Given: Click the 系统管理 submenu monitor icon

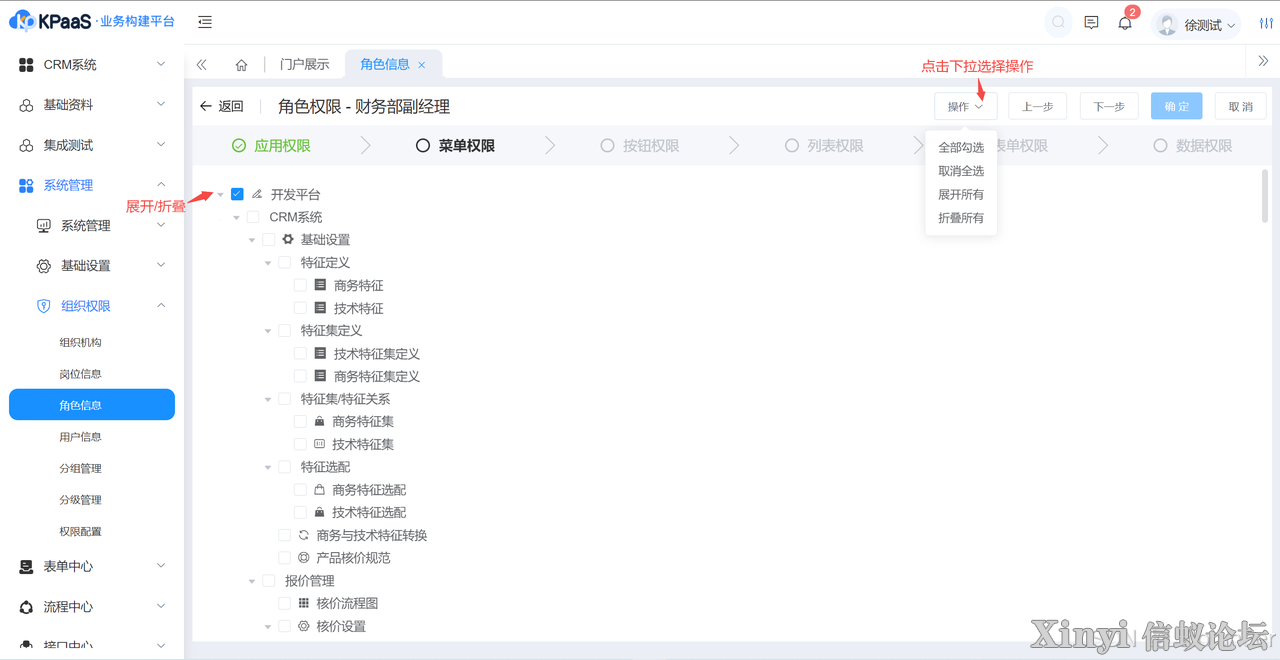Looking at the screenshot, I should (x=44, y=226).
